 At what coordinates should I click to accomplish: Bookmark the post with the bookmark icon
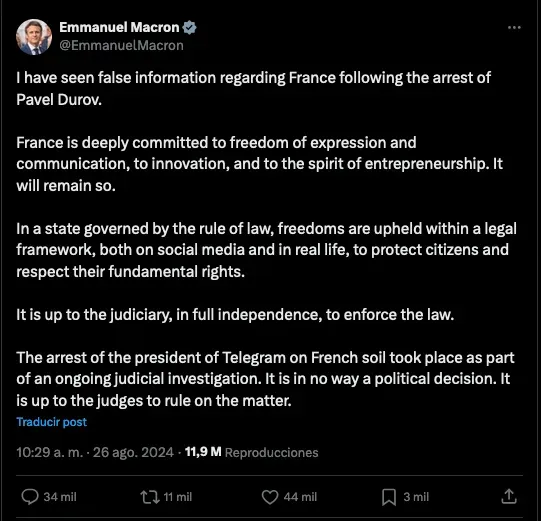389,497
